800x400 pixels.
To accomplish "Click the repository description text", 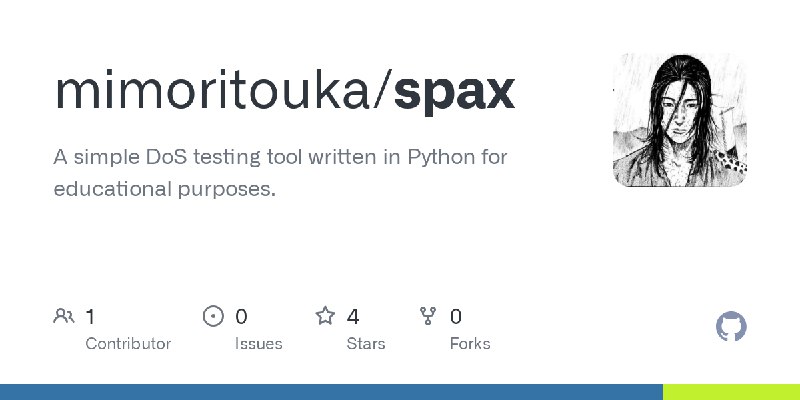I will tap(280, 173).
